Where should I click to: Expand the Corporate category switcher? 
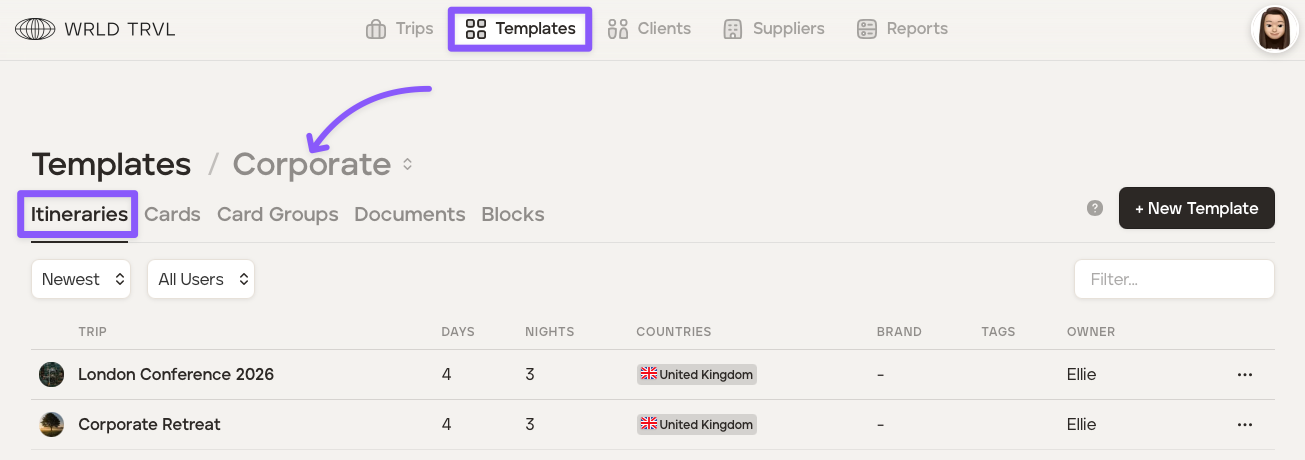click(x=407, y=164)
